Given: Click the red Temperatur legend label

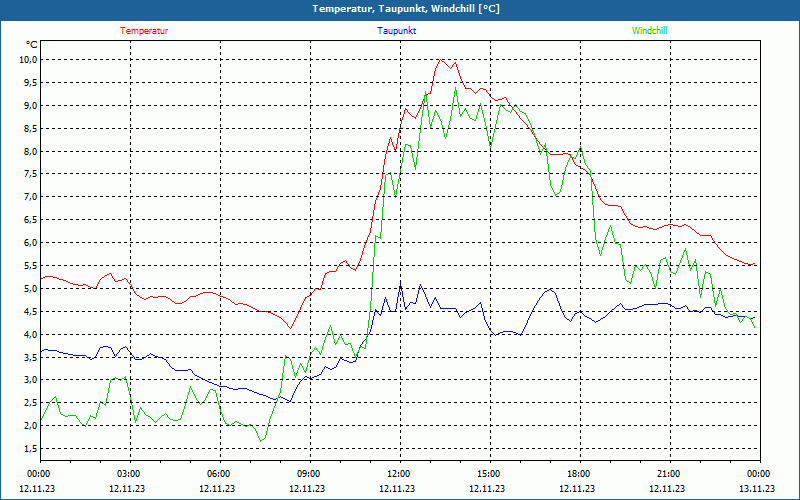Looking at the screenshot, I should [144, 31].
